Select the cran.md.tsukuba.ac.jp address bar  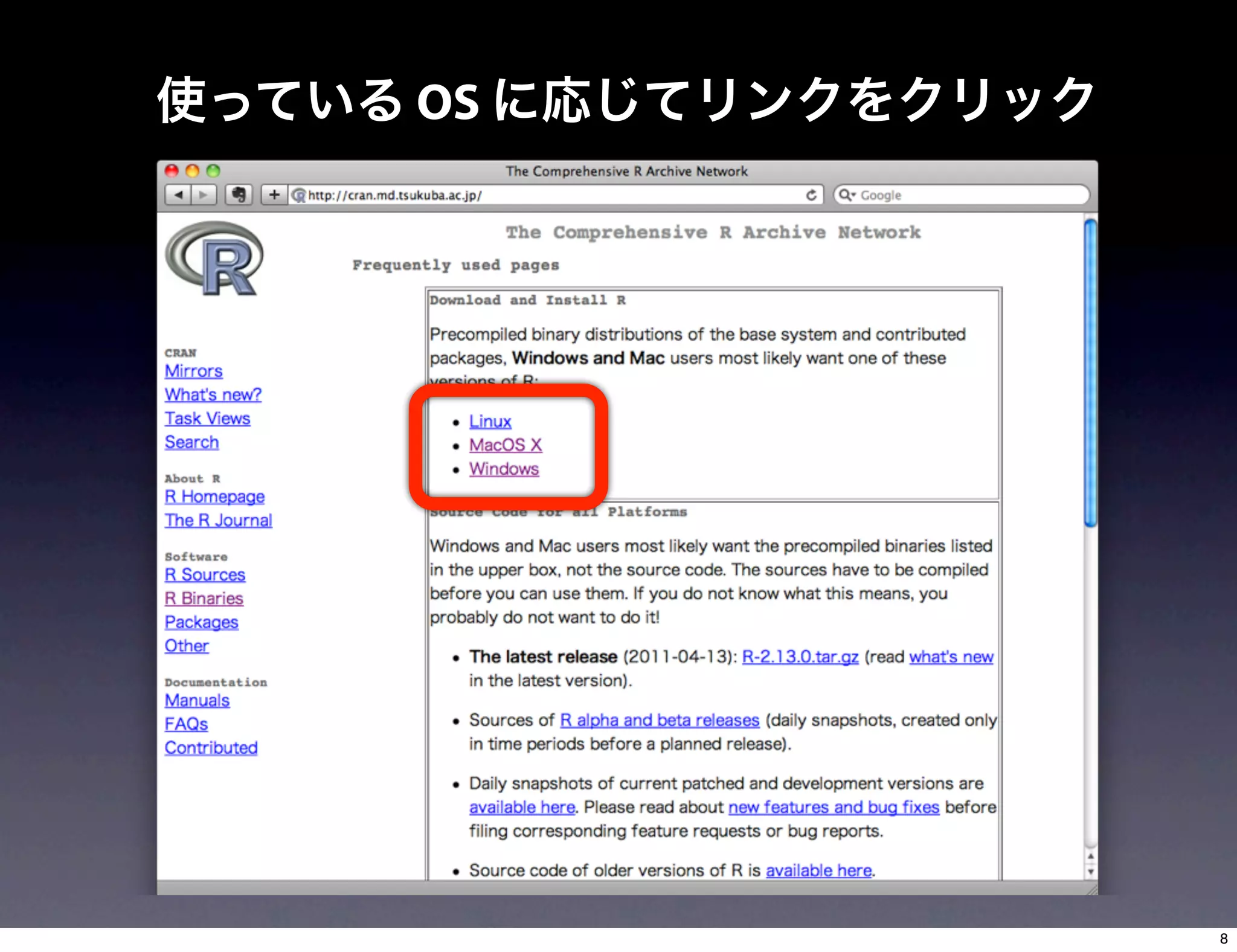pos(556,195)
